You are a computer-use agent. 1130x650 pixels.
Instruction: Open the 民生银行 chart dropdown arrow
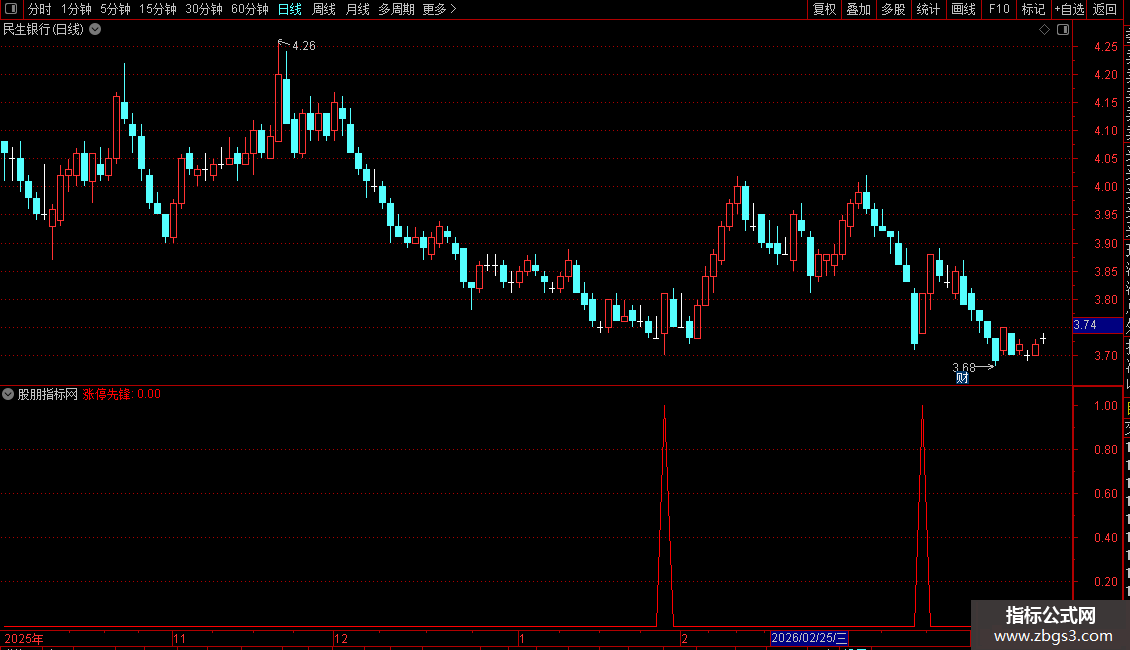[95, 30]
